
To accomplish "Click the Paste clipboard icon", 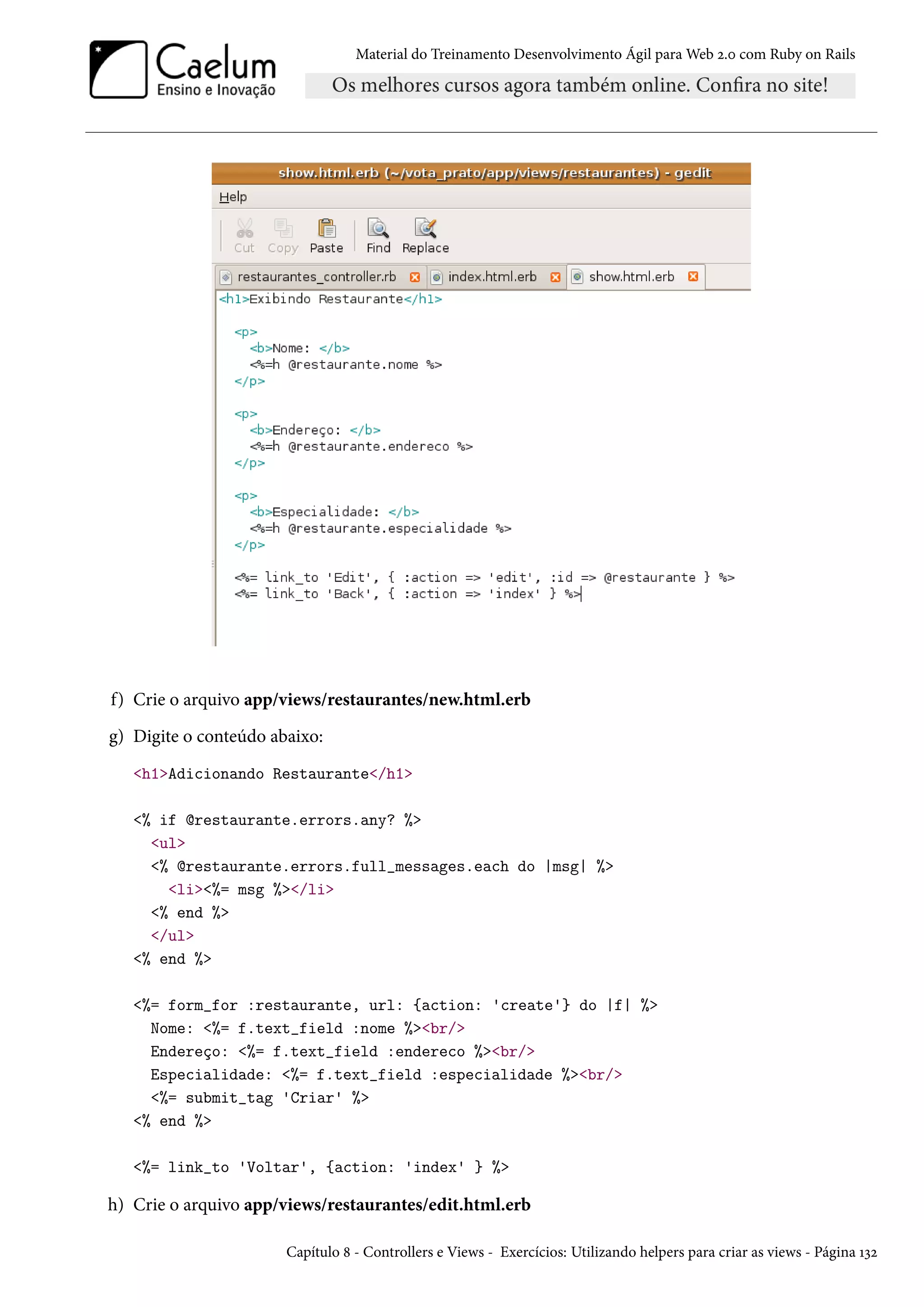I will coord(327,229).
